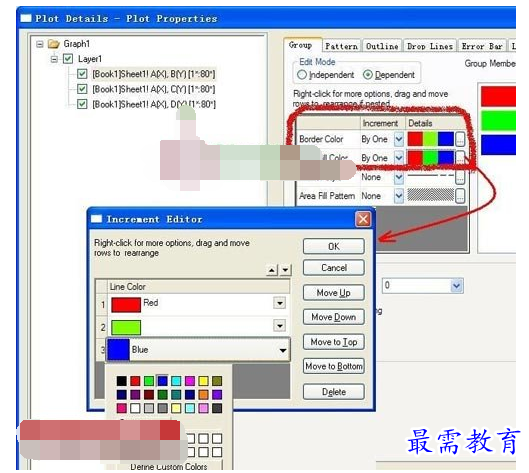Pick black in the color palette popup
This screenshot has width=529, height=473.
pos(121,381)
